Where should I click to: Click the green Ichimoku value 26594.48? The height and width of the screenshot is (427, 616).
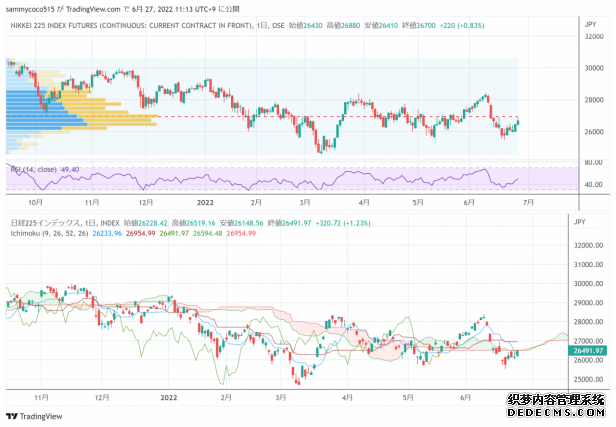click(x=207, y=233)
